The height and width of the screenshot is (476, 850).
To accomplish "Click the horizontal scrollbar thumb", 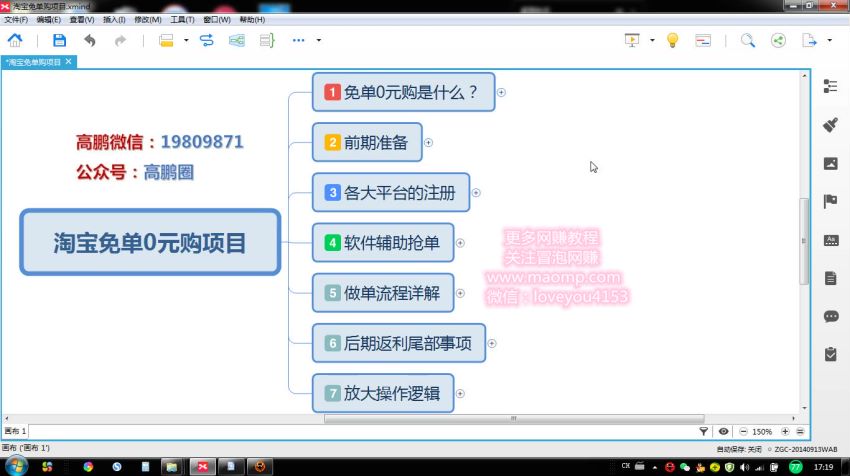I will point(514,419).
